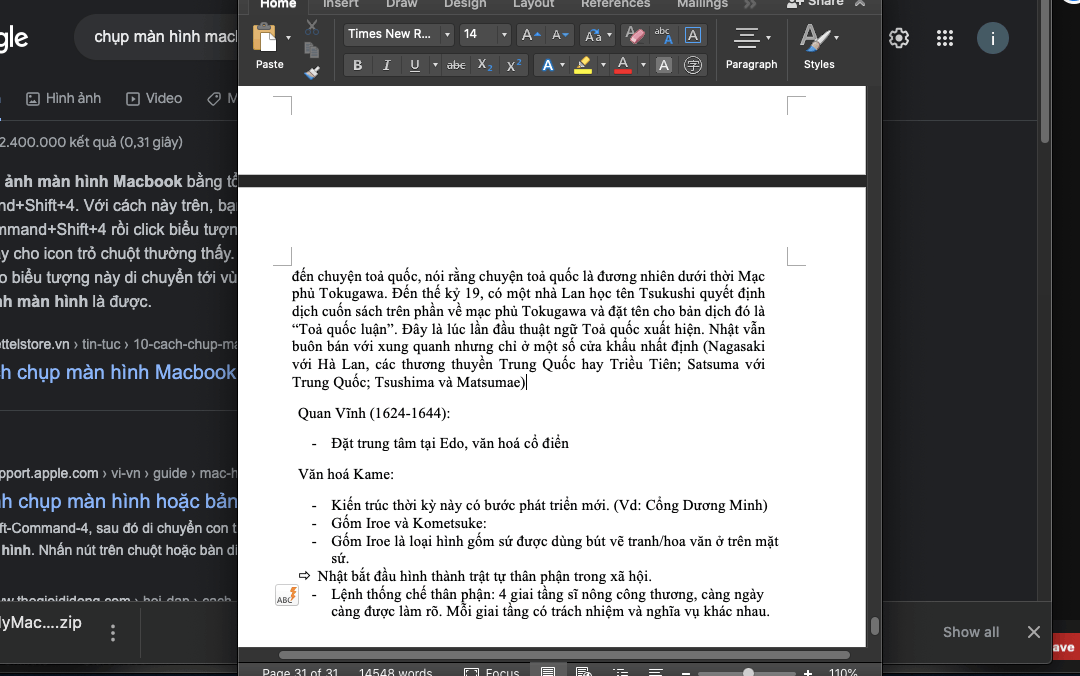The width and height of the screenshot is (1080, 676).
Task: Switch to the Layout ribbon tab
Action: click(x=533, y=4)
